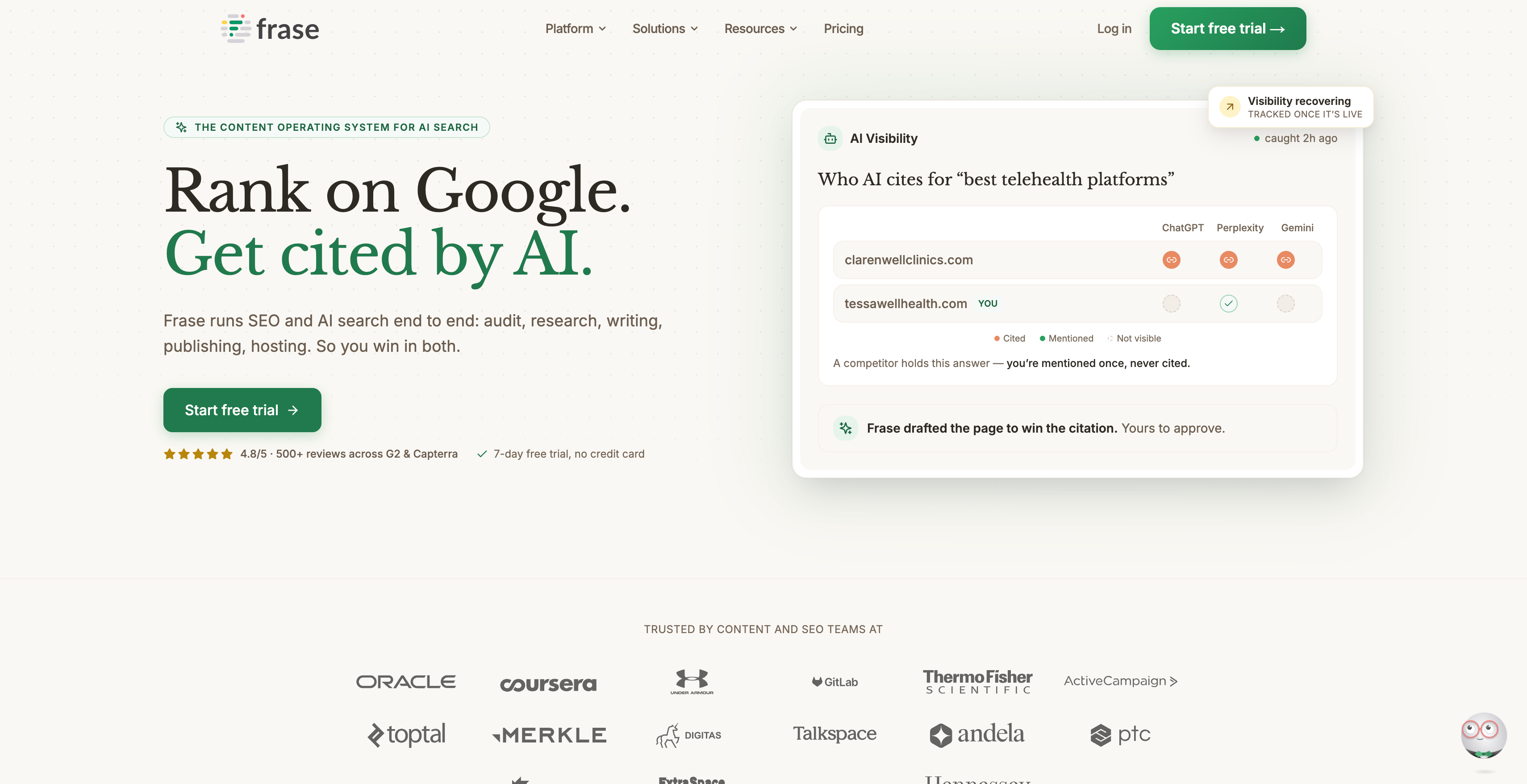Click the Thermo Fisher Scientific logo
The width and height of the screenshot is (1527, 784).
click(x=977, y=681)
